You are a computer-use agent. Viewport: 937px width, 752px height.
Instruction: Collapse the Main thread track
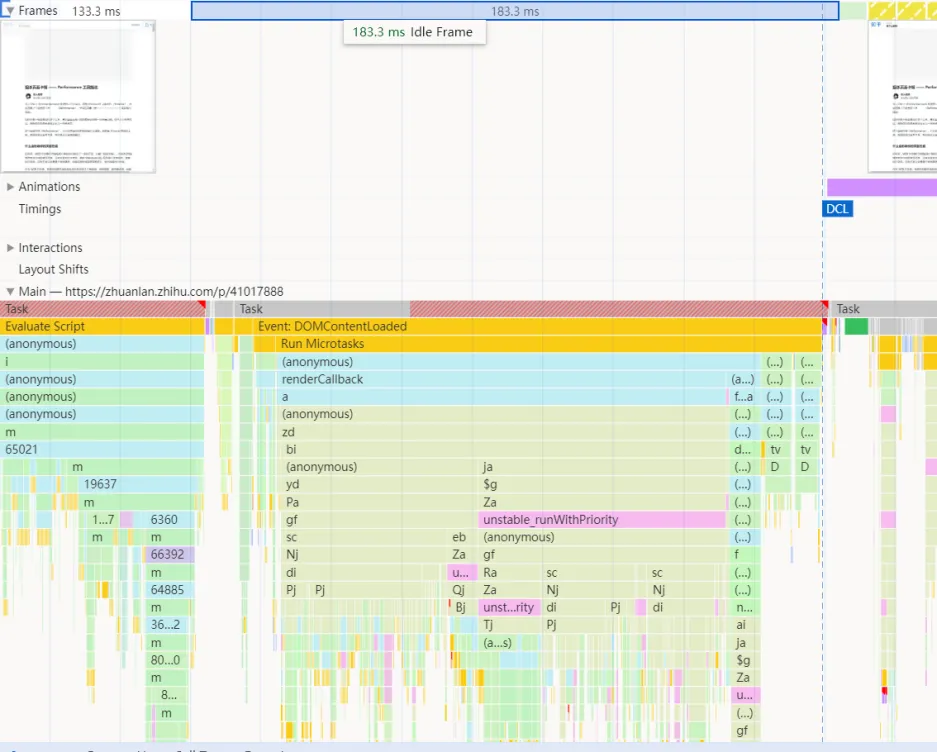click(x=10, y=291)
